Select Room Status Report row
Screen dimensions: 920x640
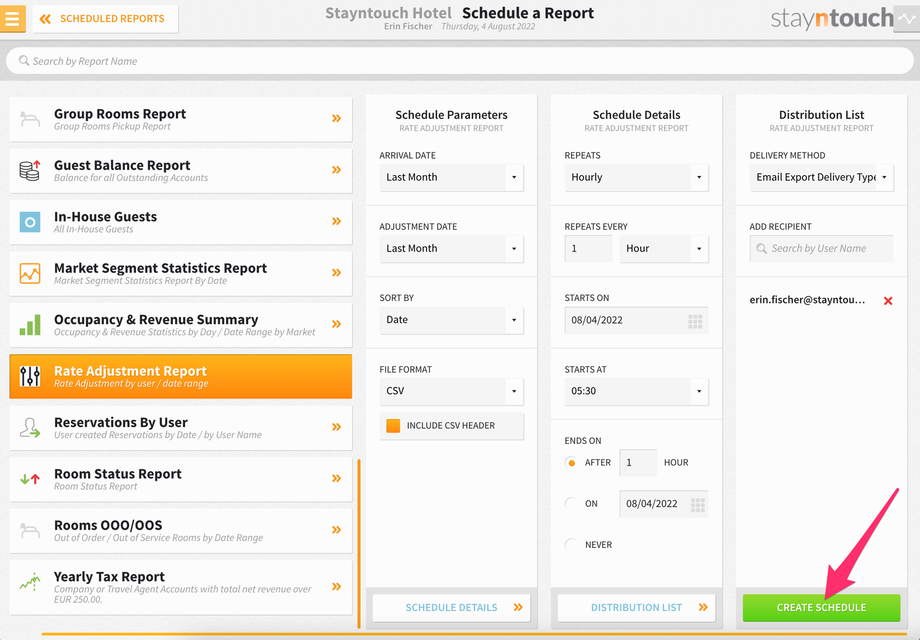[181, 479]
